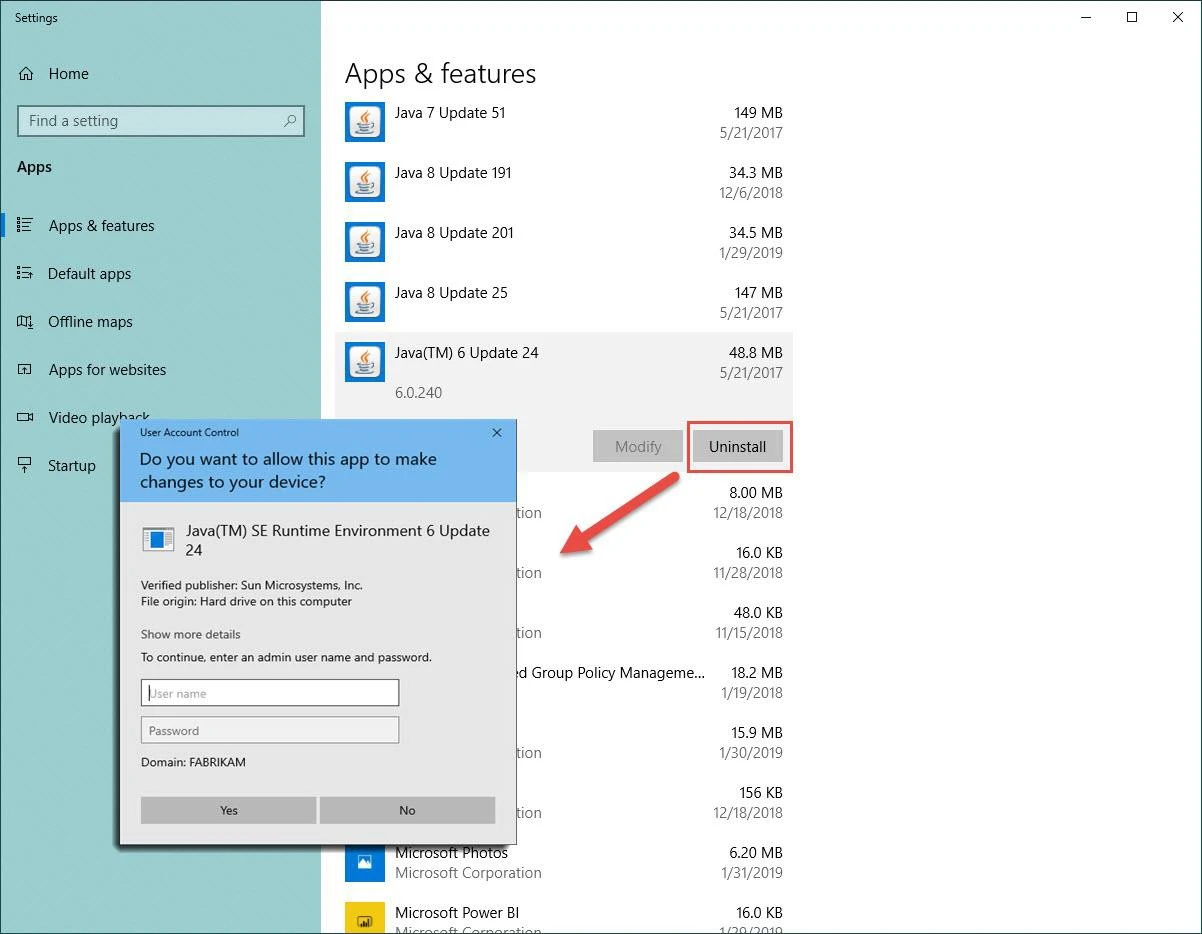Click the User name input field
The height and width of the screenshot is (934, 1202).
(x=269, y=692)
